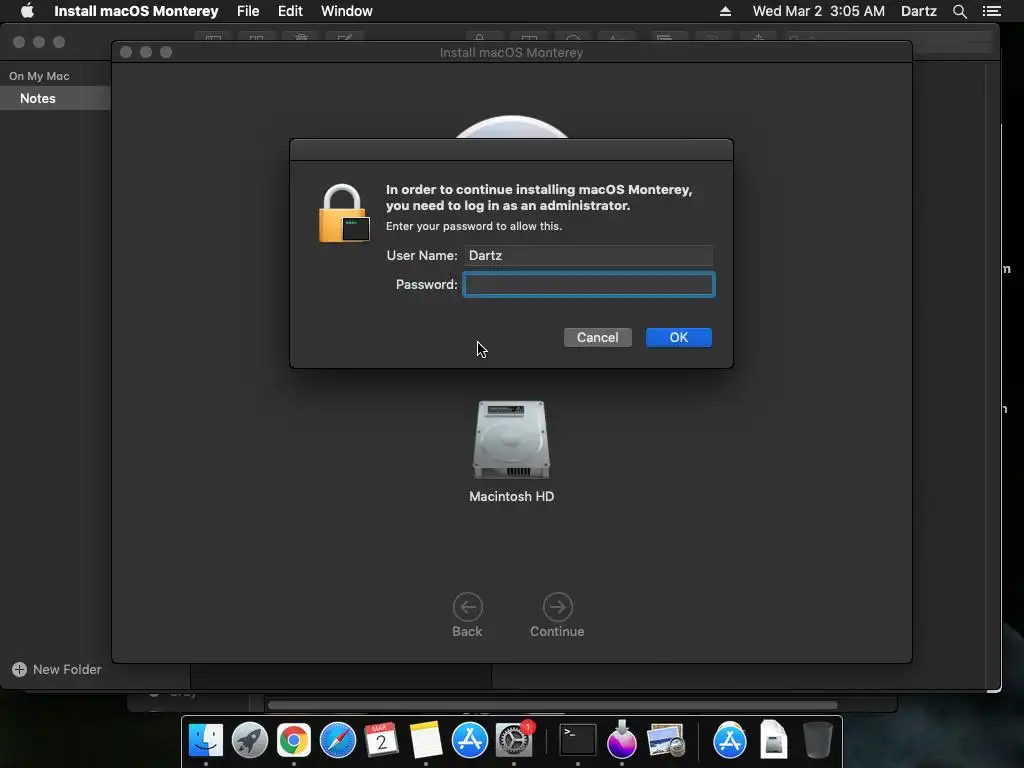Screen dimensions: 1024x768
Task: Open the Window menu
Action: pos(347,11)
